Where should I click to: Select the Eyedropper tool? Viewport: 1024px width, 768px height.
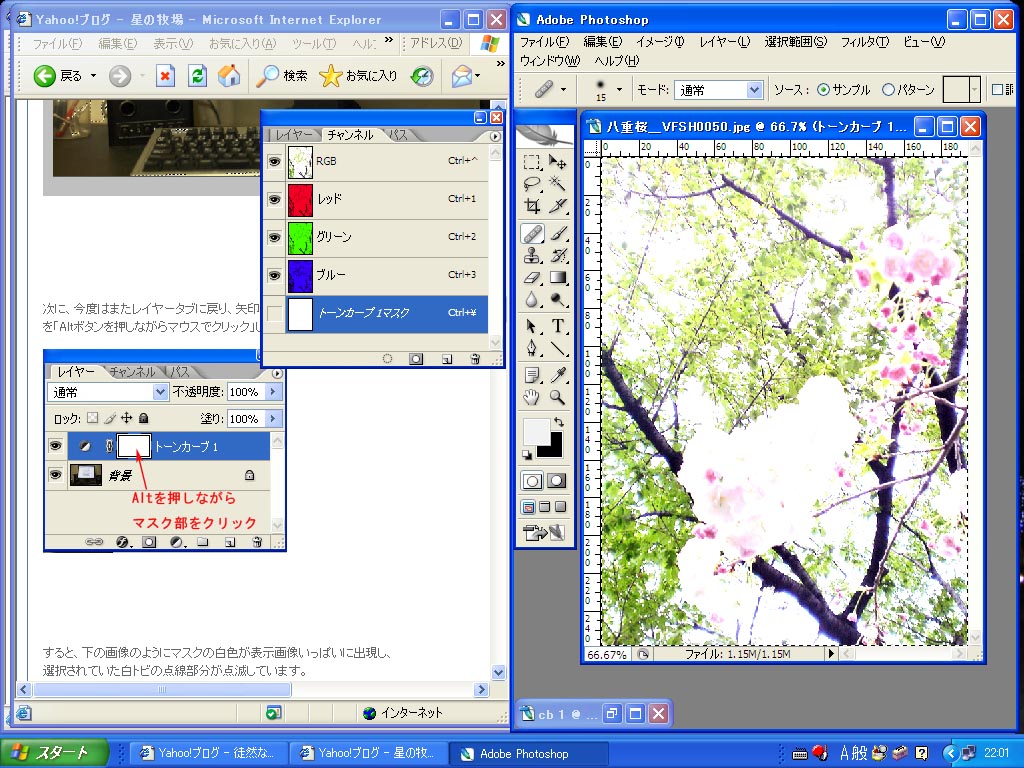(557, 375)
